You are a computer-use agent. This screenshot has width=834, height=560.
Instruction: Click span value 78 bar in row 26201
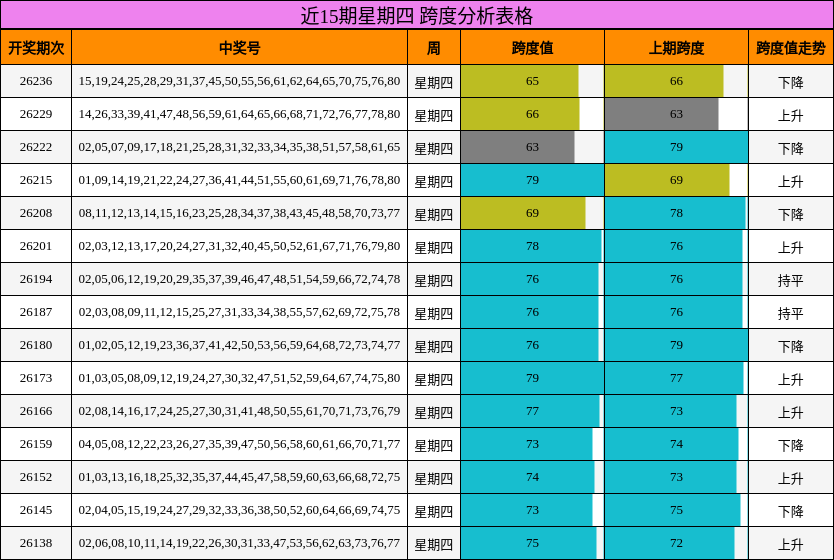pos(531,246)
